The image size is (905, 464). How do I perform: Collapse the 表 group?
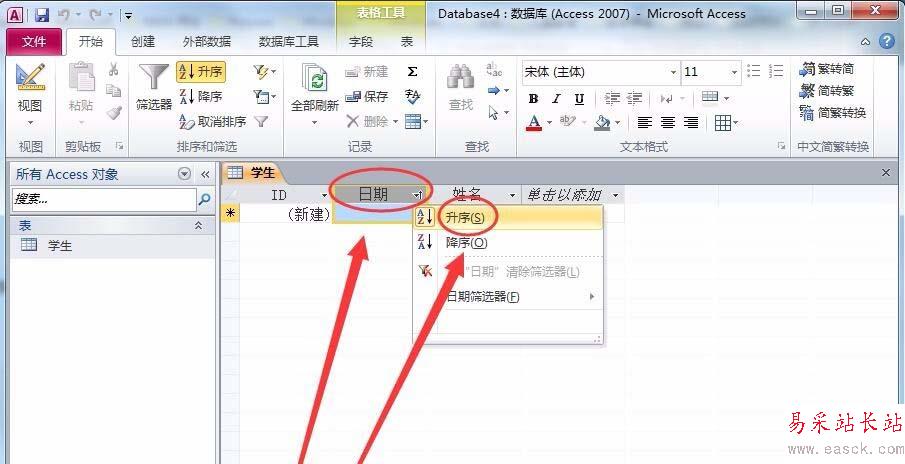point(199,226)
